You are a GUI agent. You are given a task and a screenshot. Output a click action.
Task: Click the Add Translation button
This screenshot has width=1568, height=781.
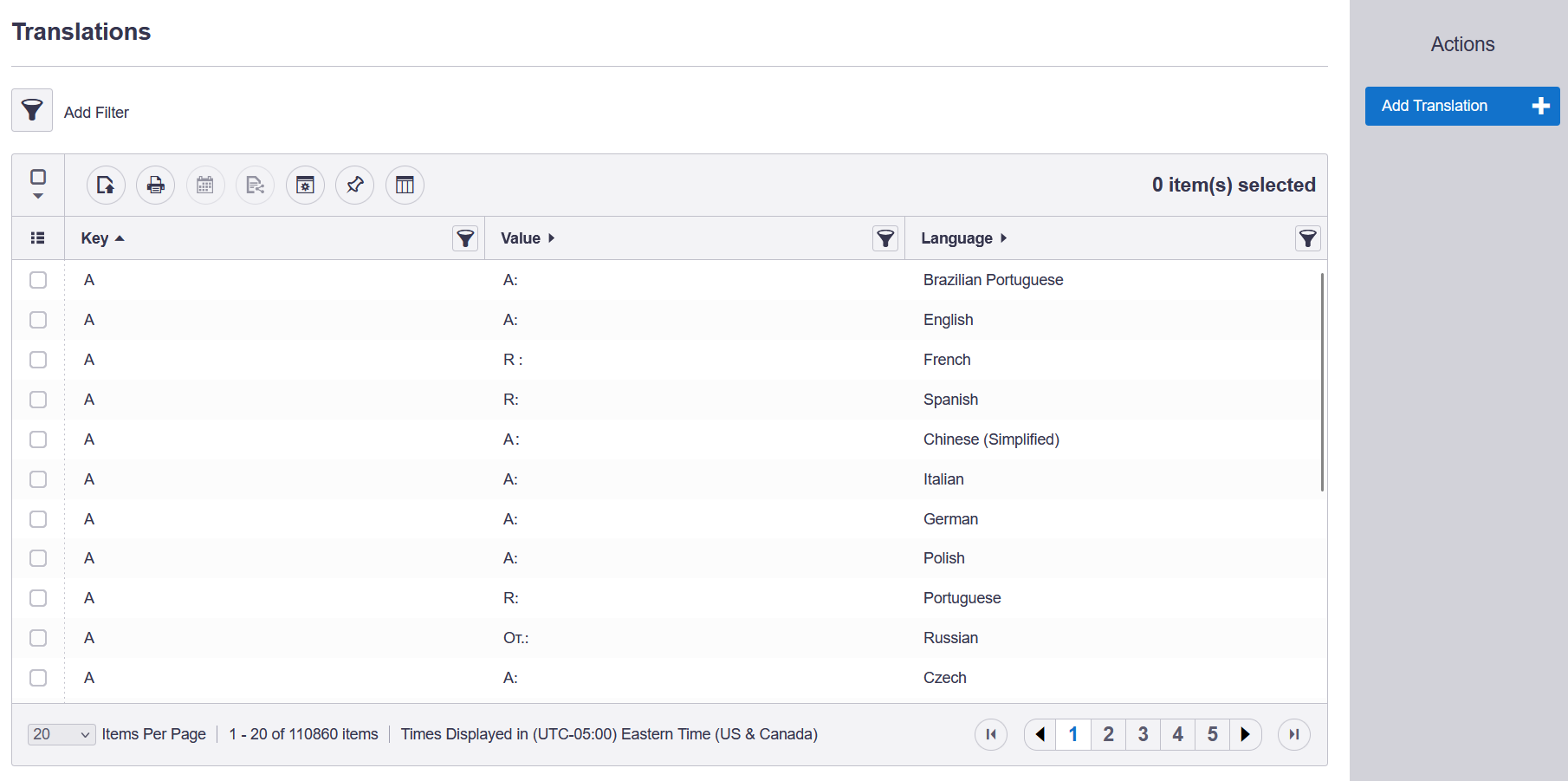pyautogui.click(x=1462, y=106)
